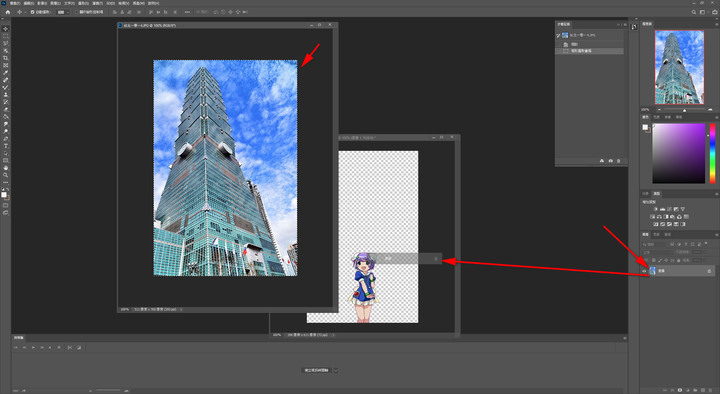Toggle the Show Transform Controls checkbox

pyautogui.click(x=76, y=12)
